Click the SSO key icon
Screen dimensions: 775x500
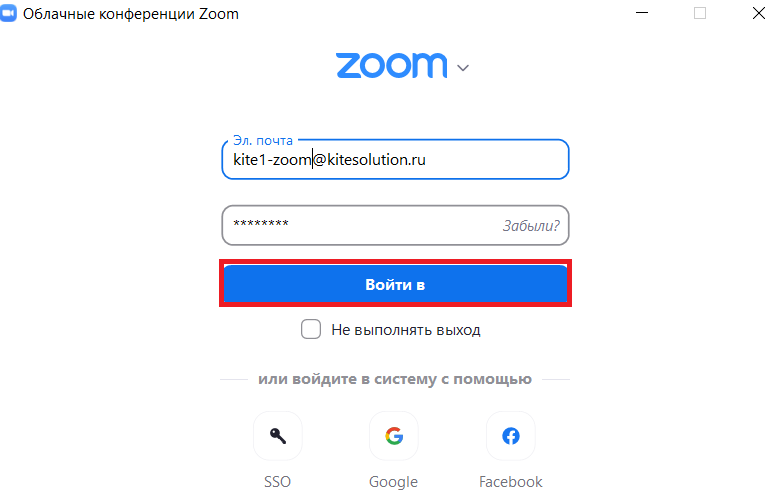pyautogui.click(x=277, y=436)
